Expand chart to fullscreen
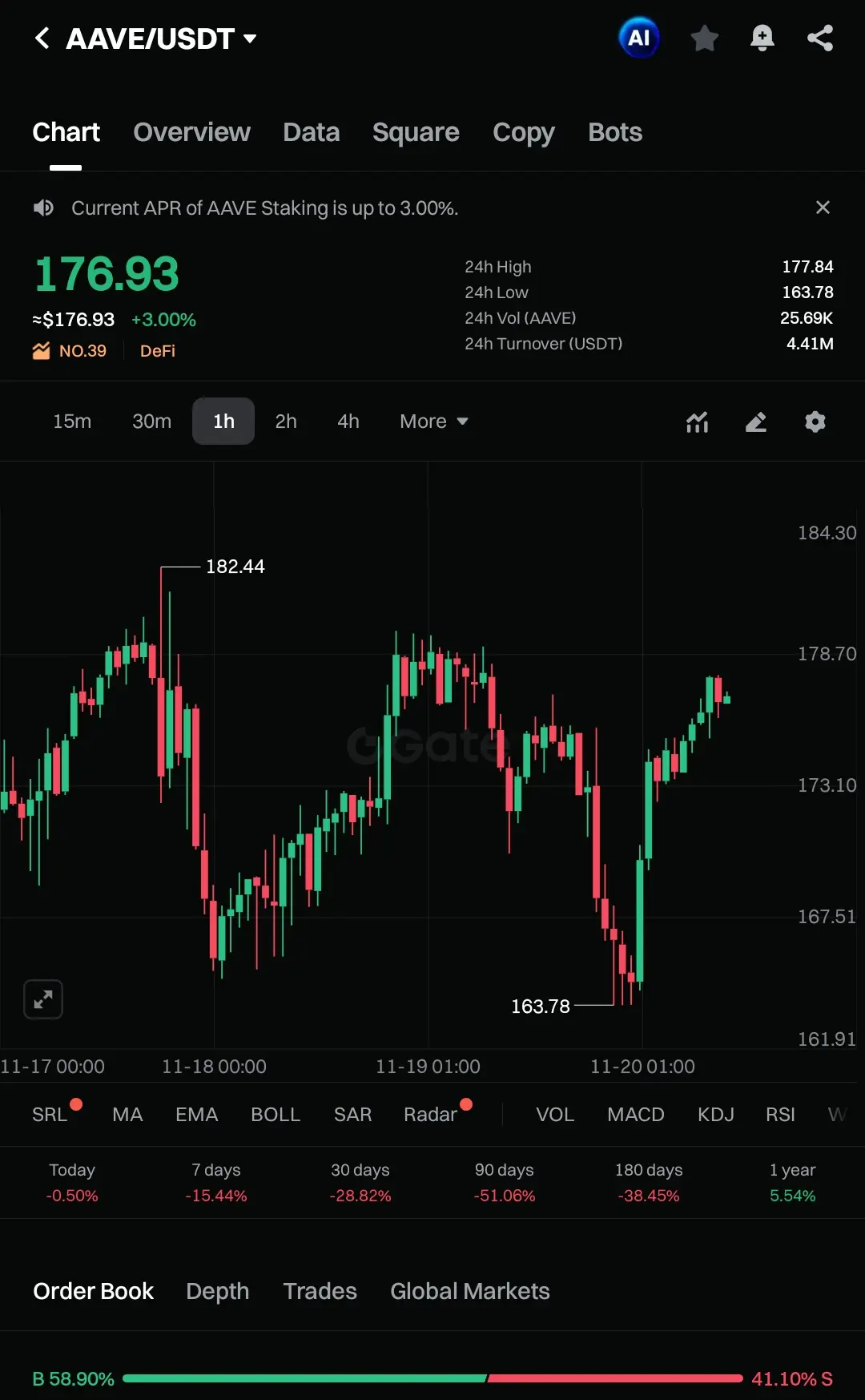This screenshot has height=1400, width=865. tap(43, 999)
